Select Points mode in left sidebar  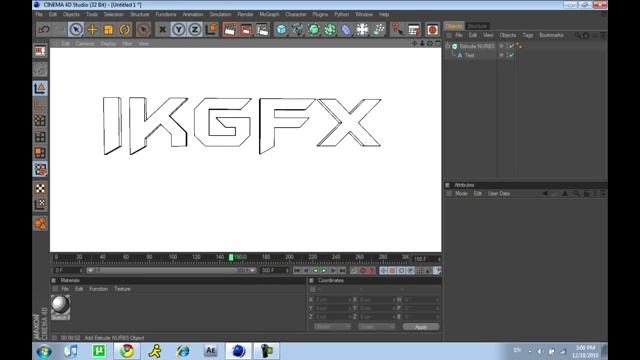(40, 120)
